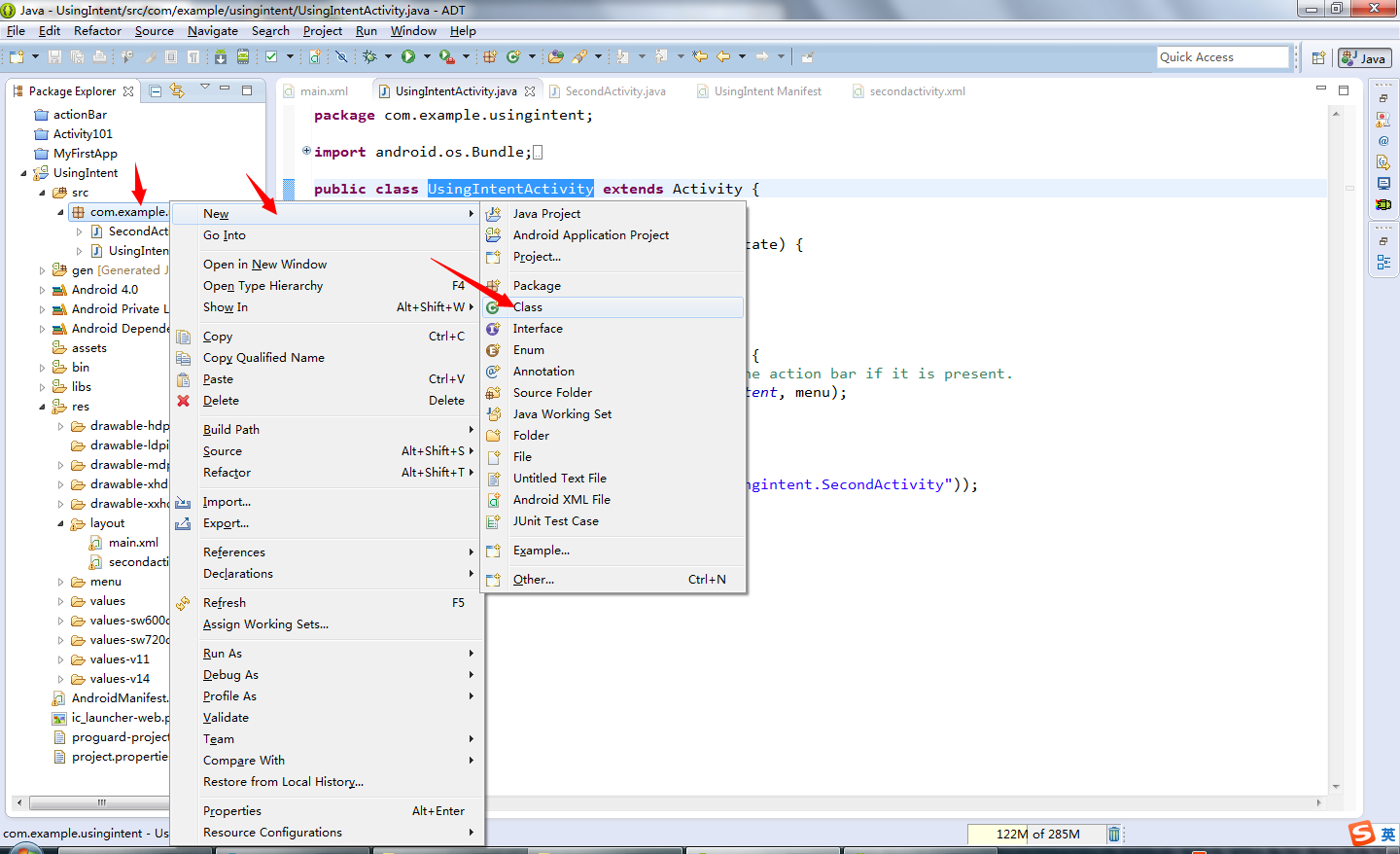Toggle Block Selection Mode icon
Screen dimensions: 1400x854
pyautogui.click(x=171, y=56)
